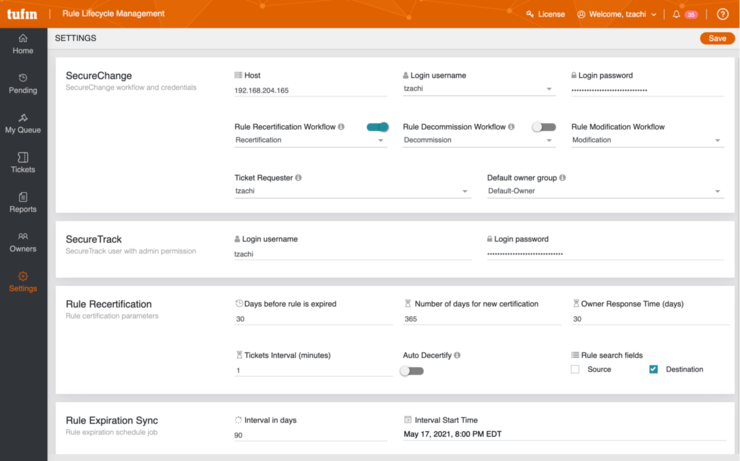Click the server icon beside Host label
The image size is (740, 461).
[x=238, y=75]
